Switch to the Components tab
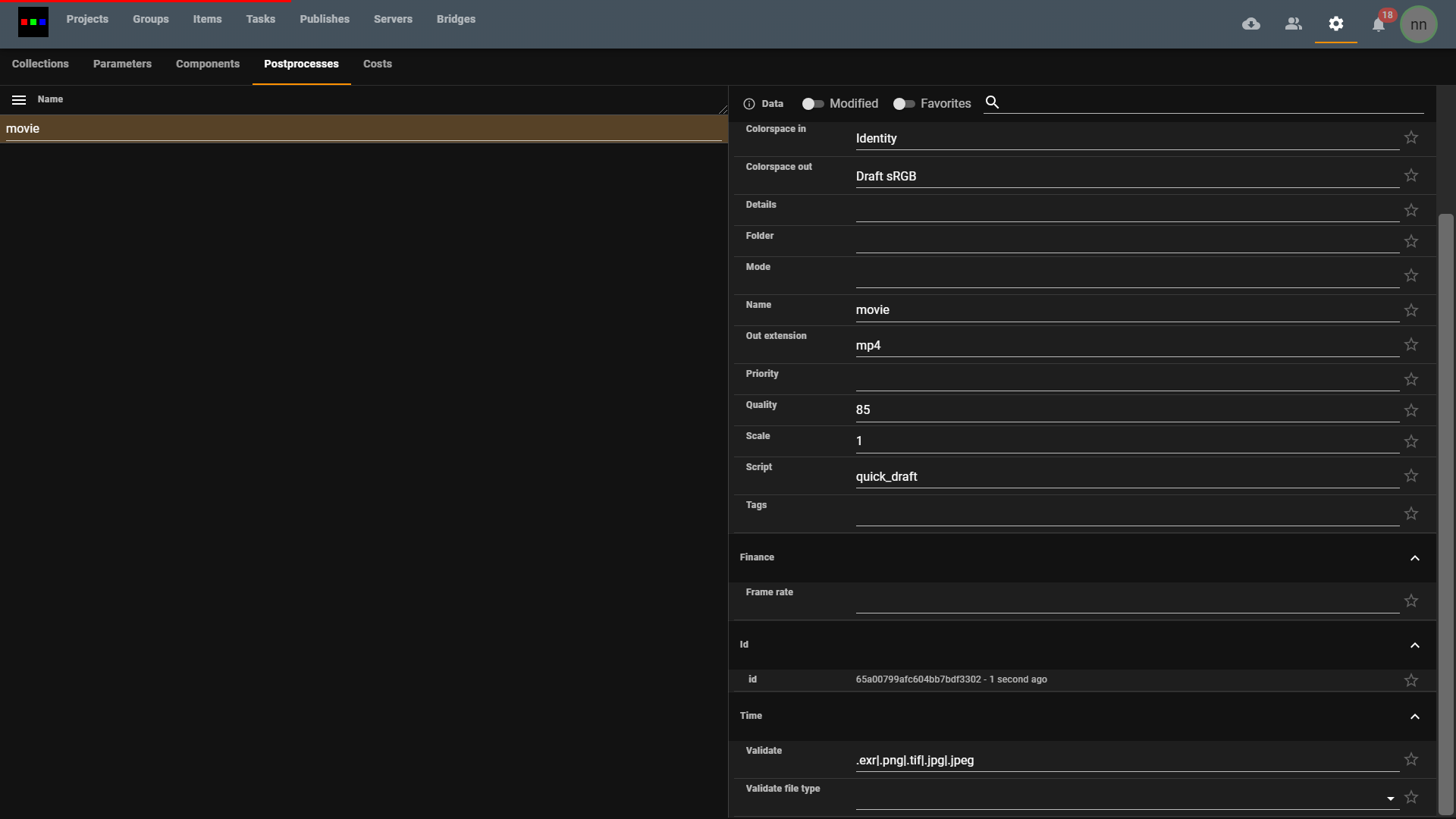 [208, 64]
